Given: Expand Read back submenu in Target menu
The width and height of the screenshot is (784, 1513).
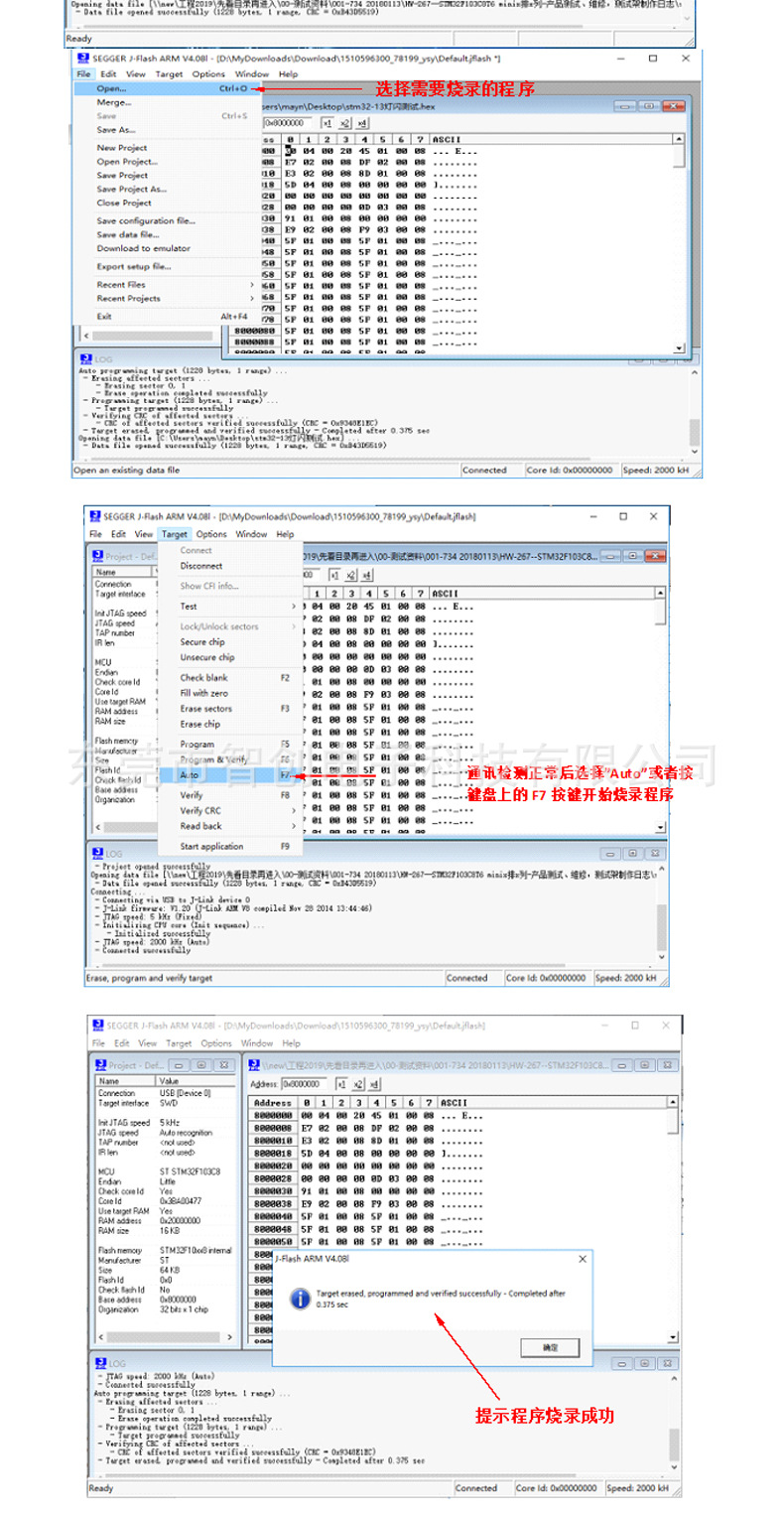Looking at the screenshot, I should point(228,826).
